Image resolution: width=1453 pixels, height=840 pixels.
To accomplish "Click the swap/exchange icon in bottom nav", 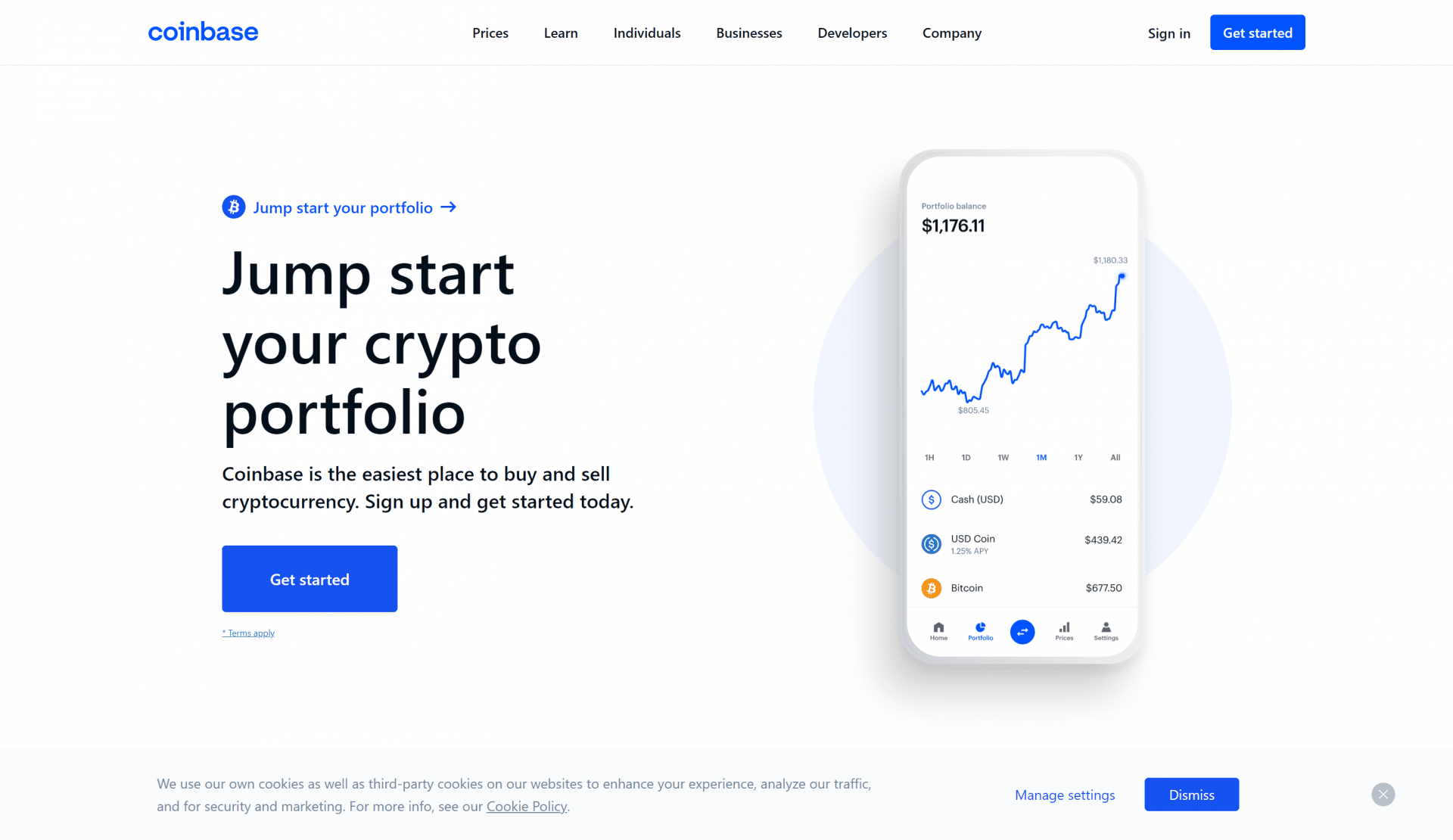I will click(x=1022, y=630).
